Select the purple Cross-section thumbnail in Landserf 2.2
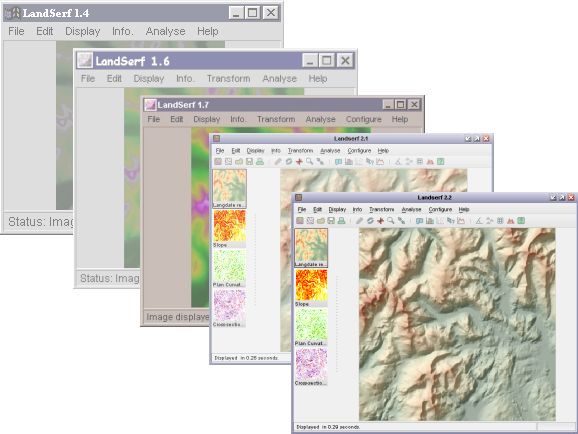The image size is (578, 434). [311, 367]
